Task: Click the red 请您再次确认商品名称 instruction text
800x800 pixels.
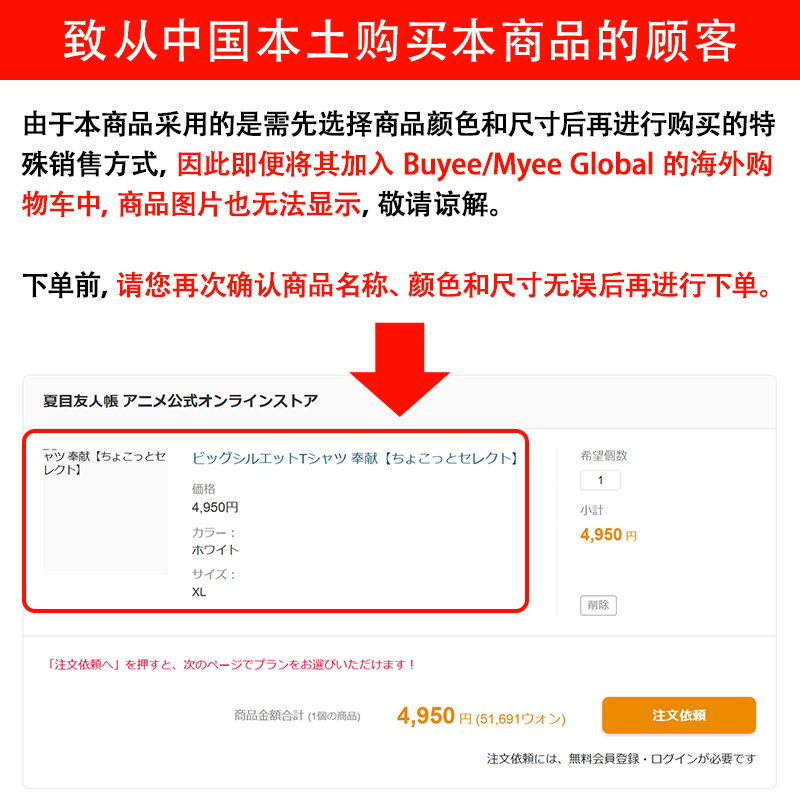Action: coord(444,285)
